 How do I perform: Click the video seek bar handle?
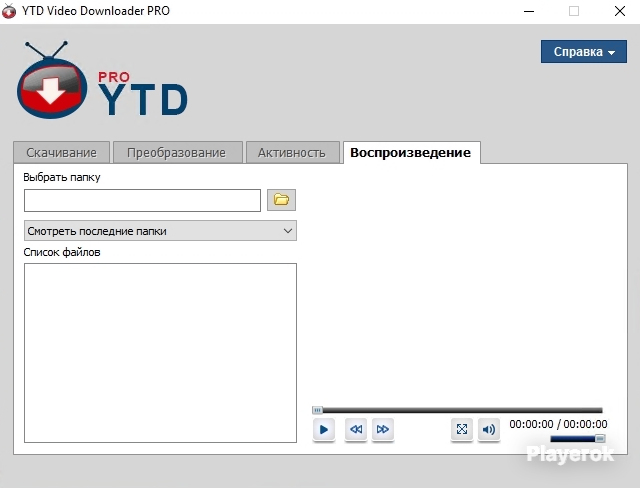(317, 410)
